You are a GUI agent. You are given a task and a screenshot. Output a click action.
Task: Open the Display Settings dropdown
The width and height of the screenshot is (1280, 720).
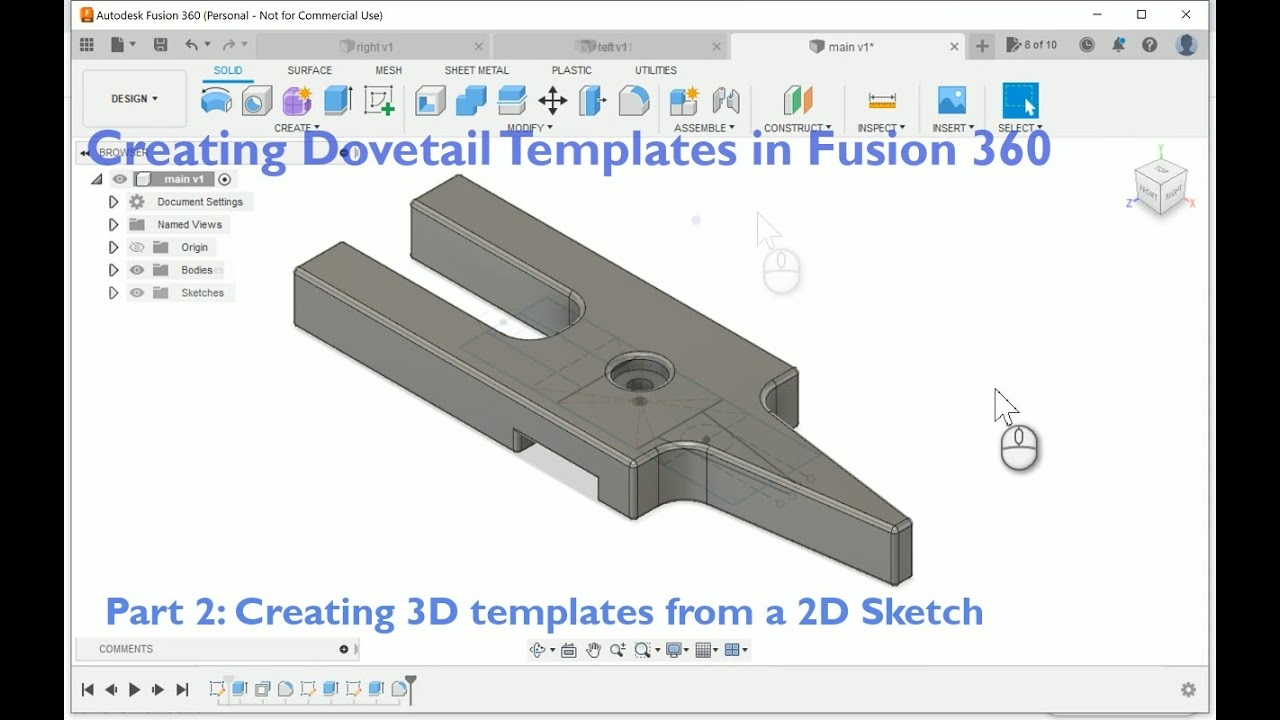674,649
